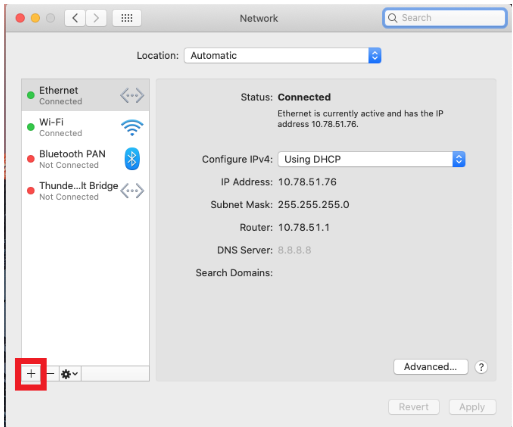Select Bluetooth PAN in the list

(x=85, y=159)
